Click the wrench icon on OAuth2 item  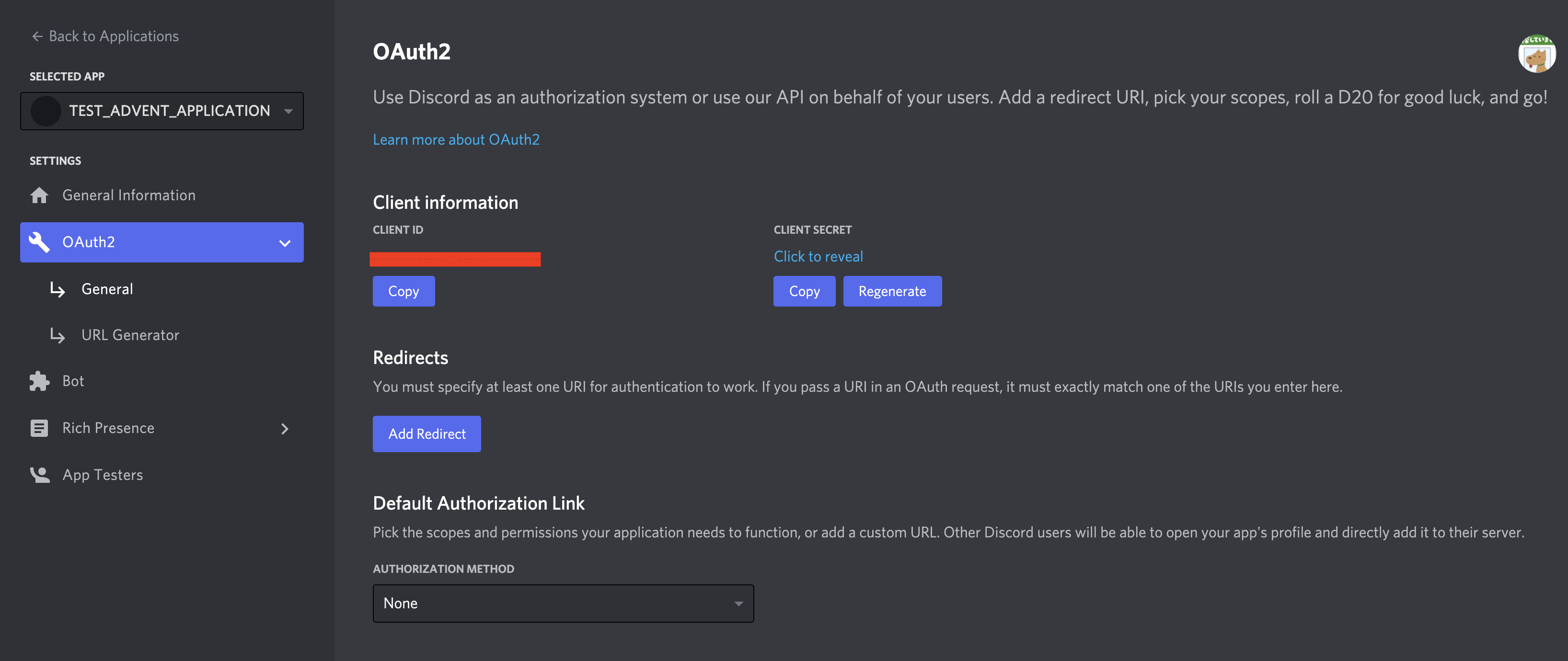click(x=40, y=241)
